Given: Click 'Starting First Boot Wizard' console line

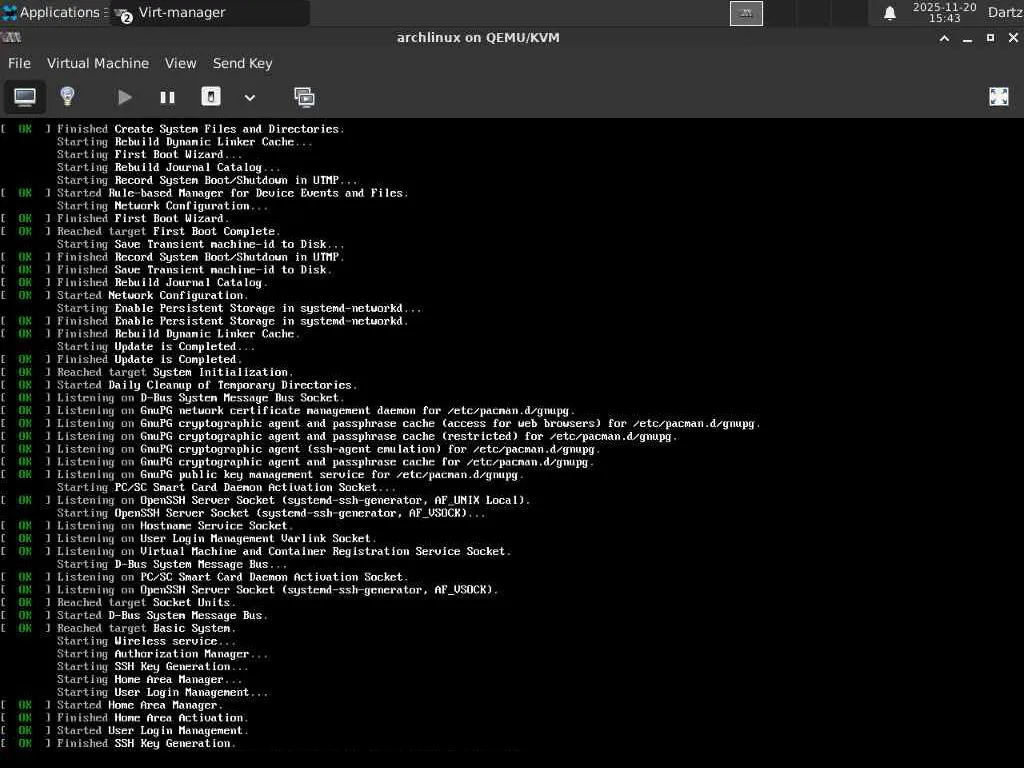Looking at the screenshot, I should coord(150,155).
